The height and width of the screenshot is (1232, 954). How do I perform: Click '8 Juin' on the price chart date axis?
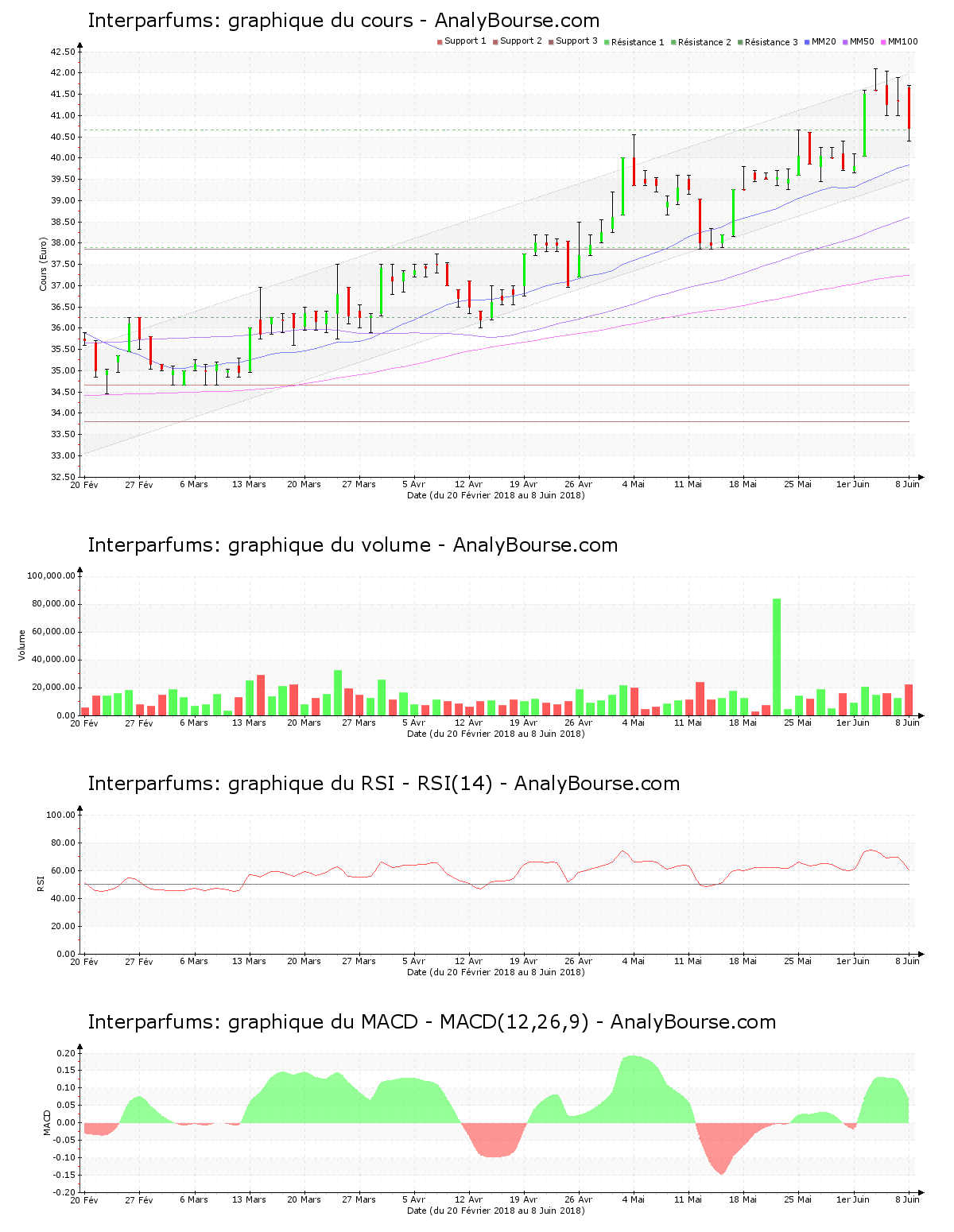[x=907, y=484]
